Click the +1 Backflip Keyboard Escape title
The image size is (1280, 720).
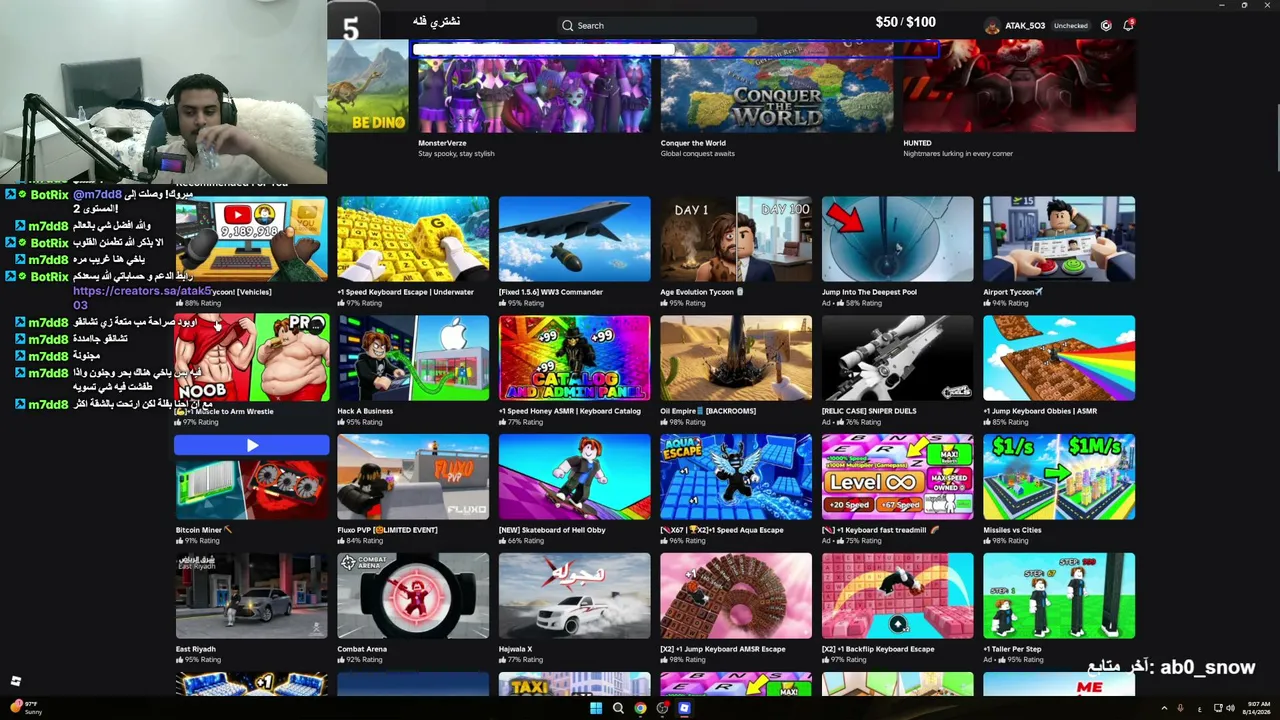tap(878, 649)
